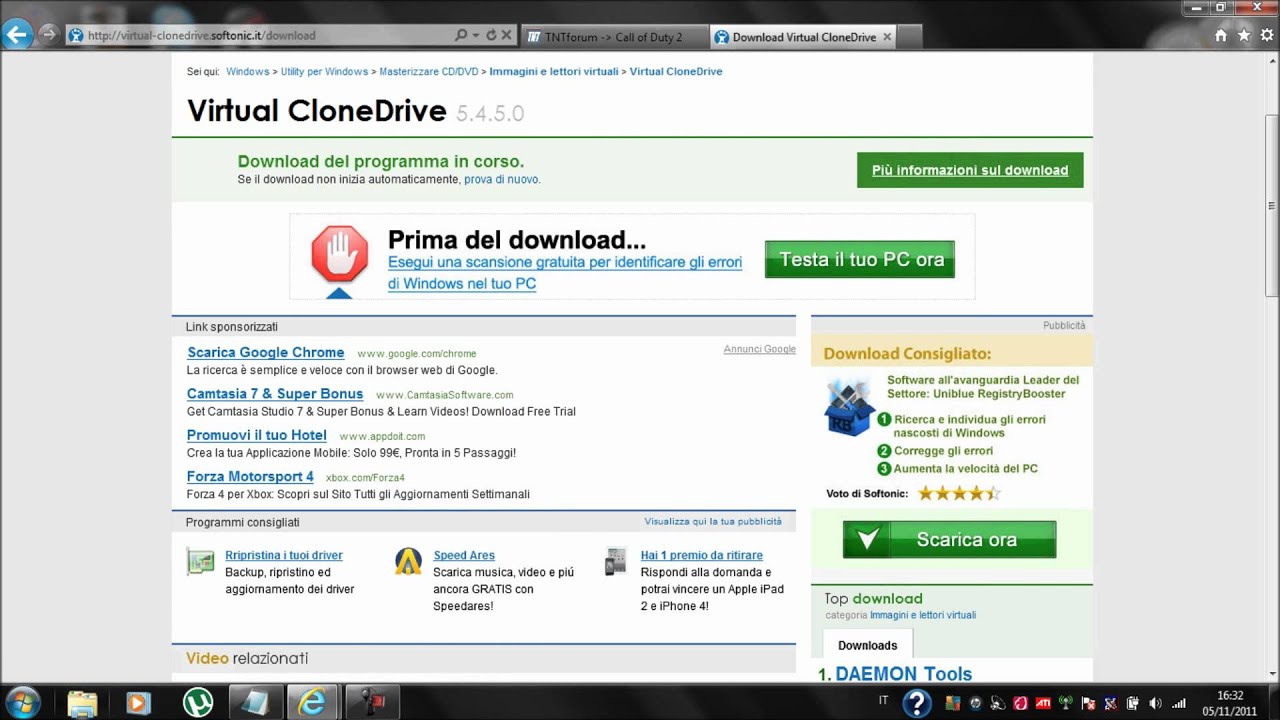Image resolution: width=1280 pixels, height=720 pixels.
Task: Click the 'prova di nuovo' retry link
Action: [501, 180]
